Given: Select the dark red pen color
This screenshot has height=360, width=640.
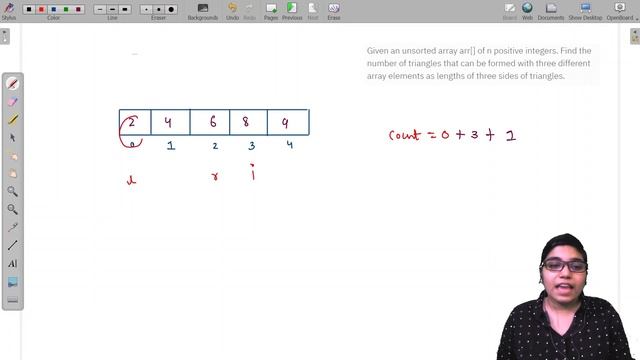Looking at the screenshot, I should pyautogui.click(x=78, y=9).
